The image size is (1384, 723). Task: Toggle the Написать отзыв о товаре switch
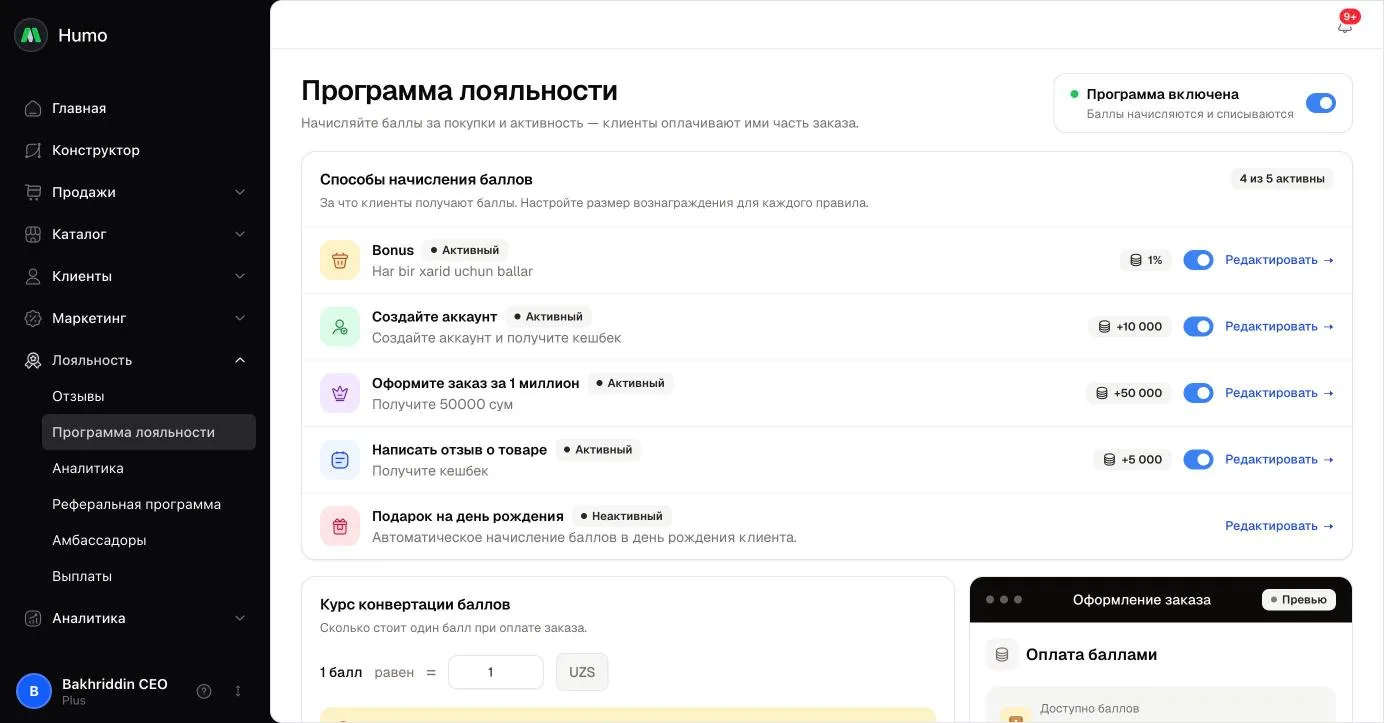[x=1198, y=459]
